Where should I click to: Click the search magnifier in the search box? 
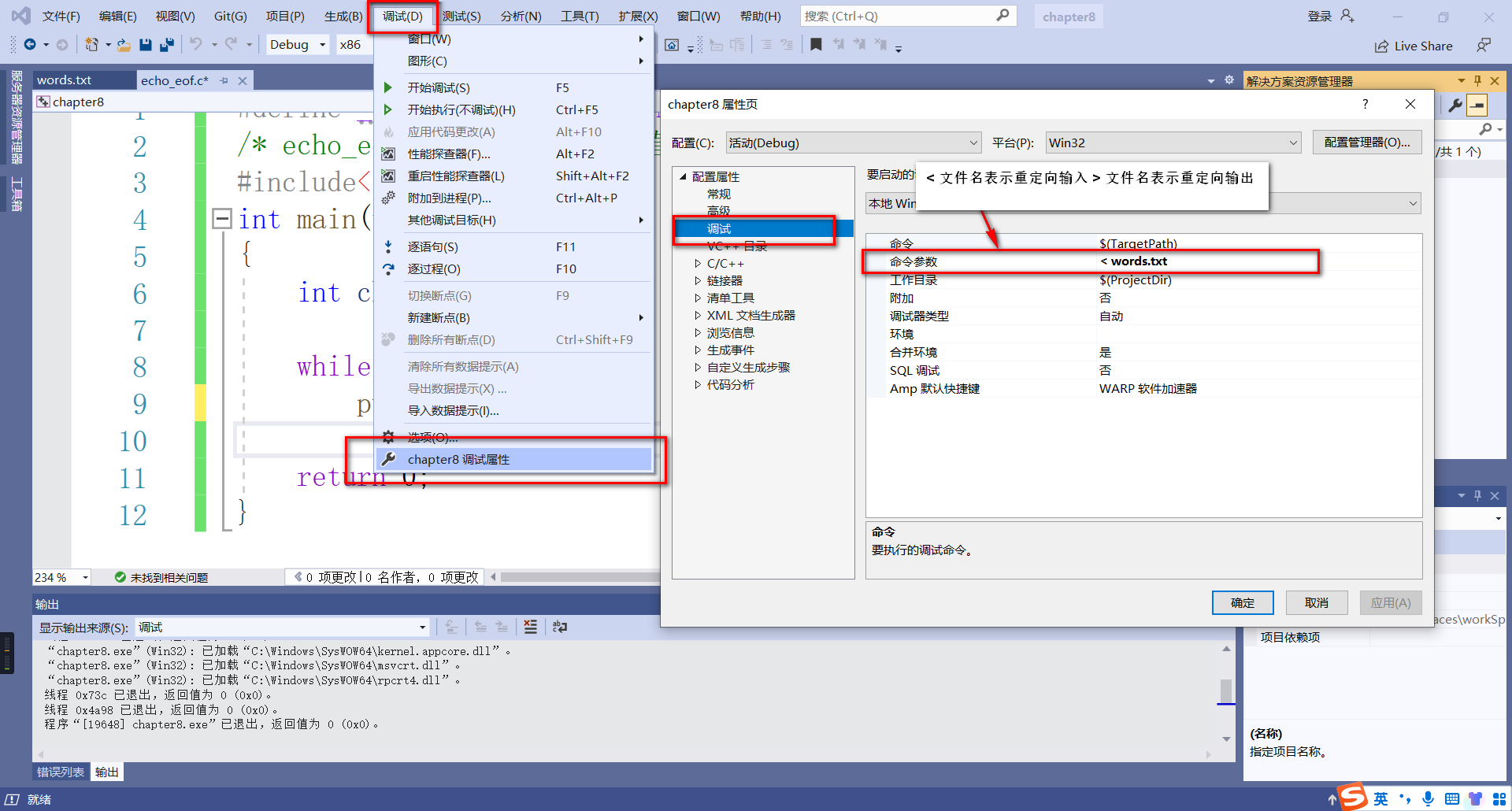tap(1002, 15)
